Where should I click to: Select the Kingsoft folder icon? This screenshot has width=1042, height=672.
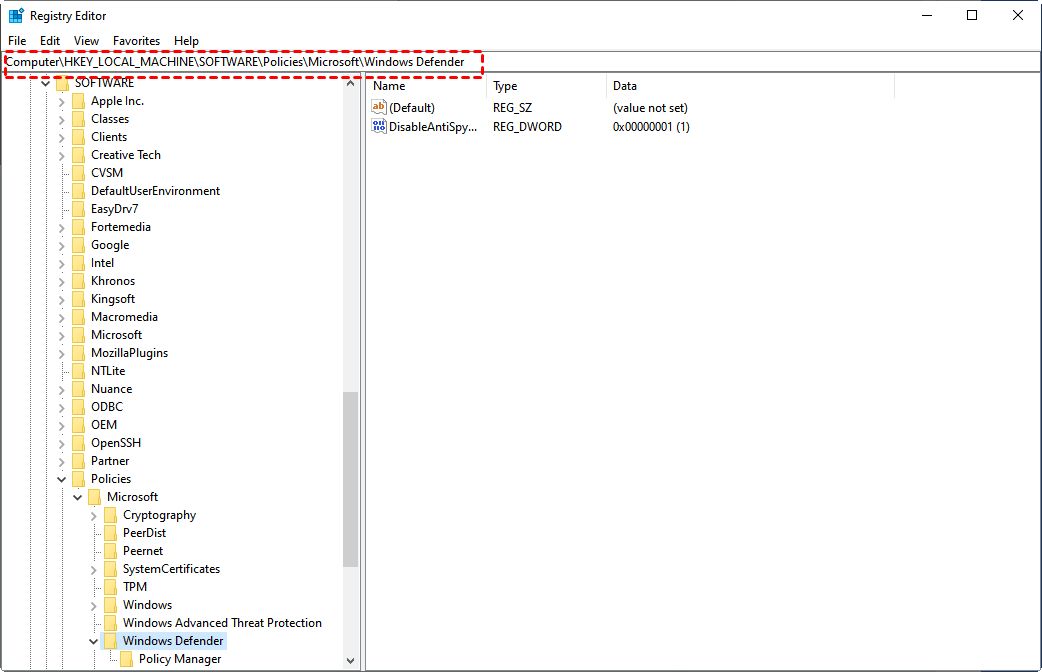click(78, 298)
